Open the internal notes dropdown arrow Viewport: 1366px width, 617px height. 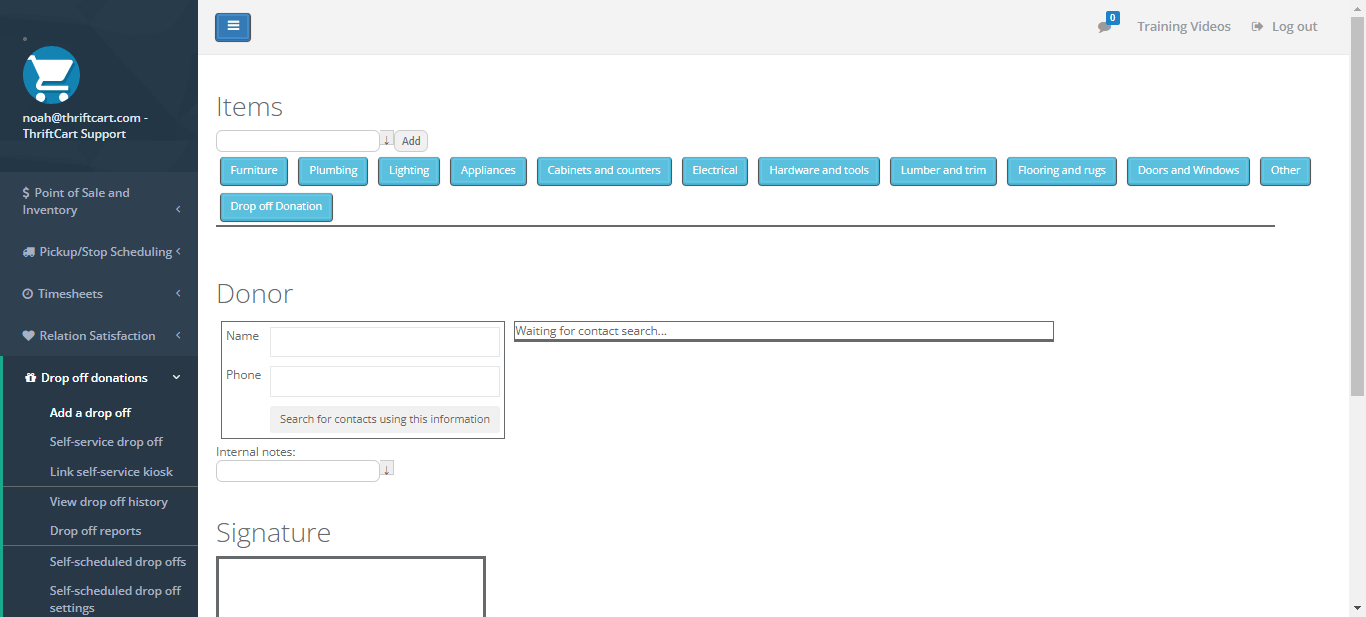[x=386, y=467]
